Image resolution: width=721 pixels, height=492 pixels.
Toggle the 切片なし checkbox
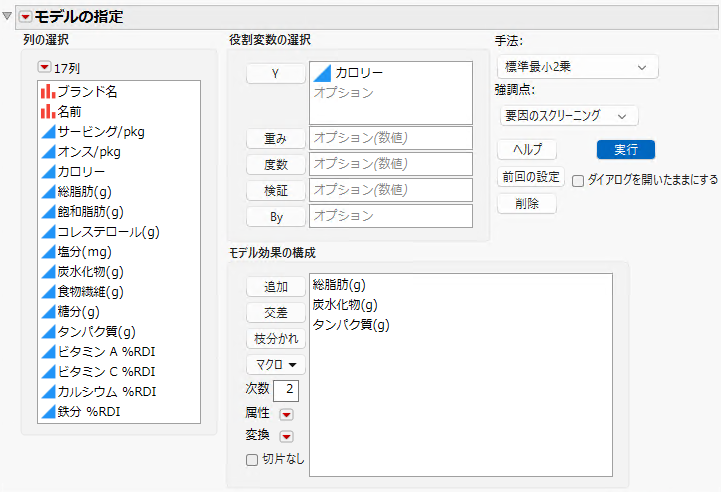252,460
